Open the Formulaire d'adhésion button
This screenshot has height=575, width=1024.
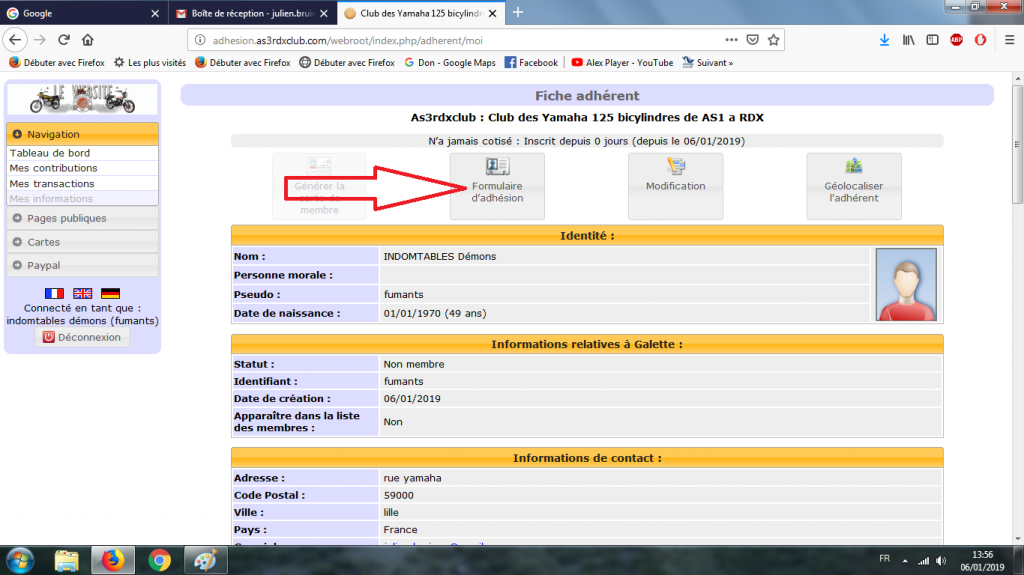497,185
